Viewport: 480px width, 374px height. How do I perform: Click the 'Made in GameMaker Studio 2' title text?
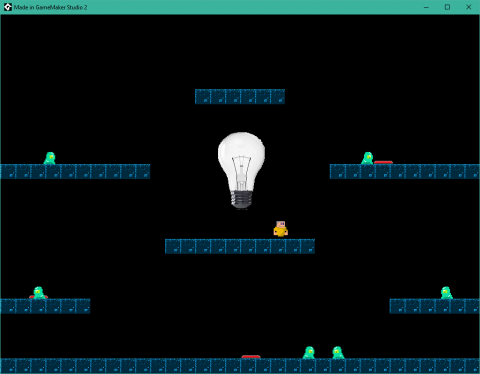(x=50, y=7)
